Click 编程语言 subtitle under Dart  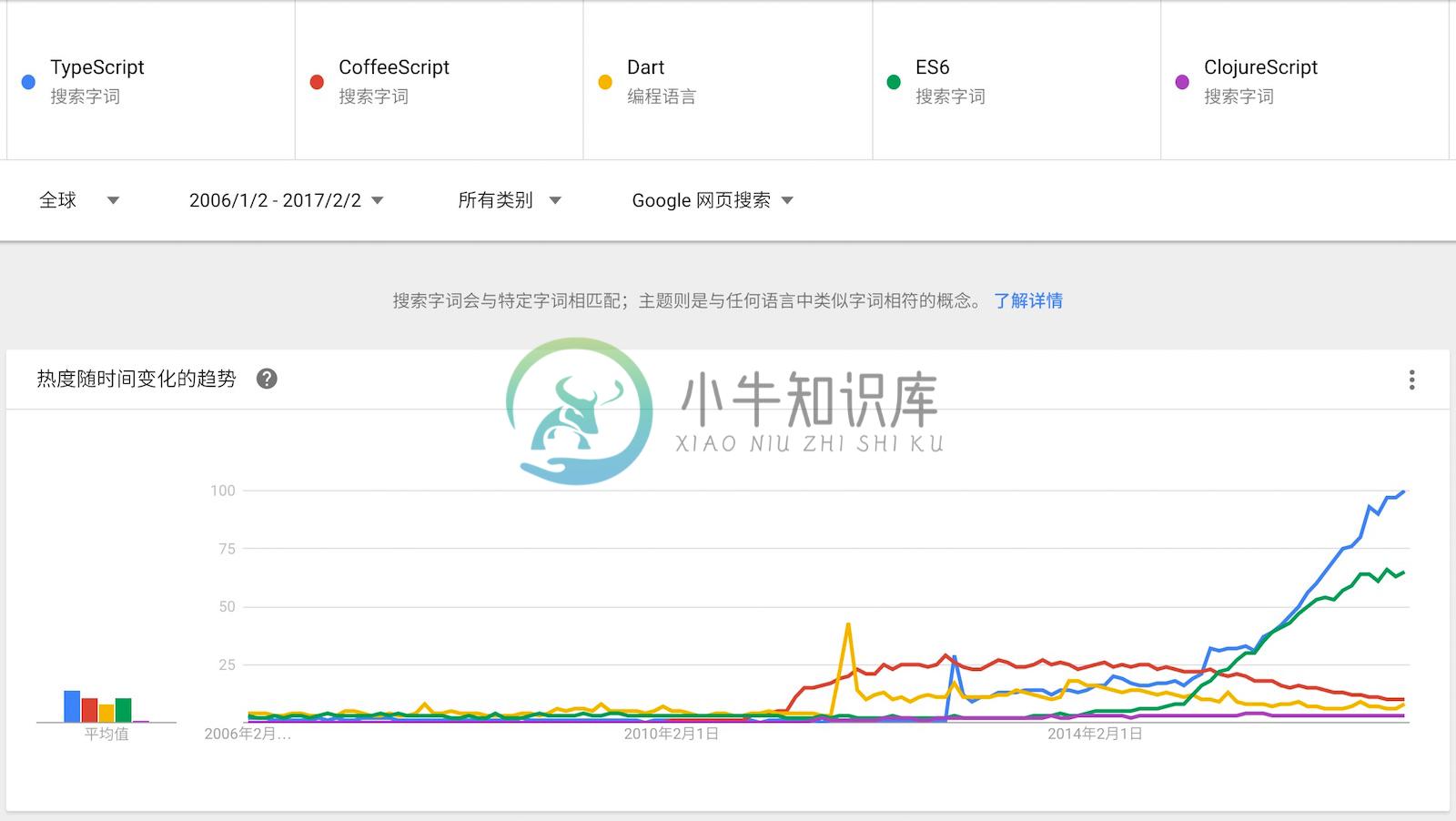(x=662, y=96)
